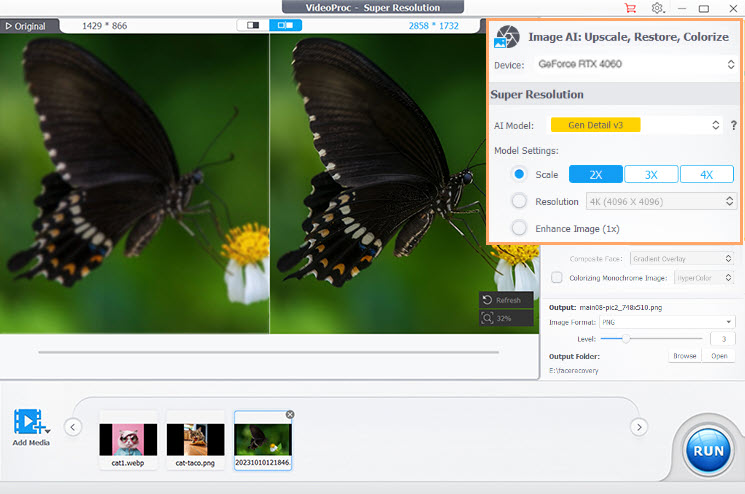Select the 20231010121846 butterfly thumbnail
Viewport: 745px width, 494px height.
pyautogui.click(x=263, y=440)
